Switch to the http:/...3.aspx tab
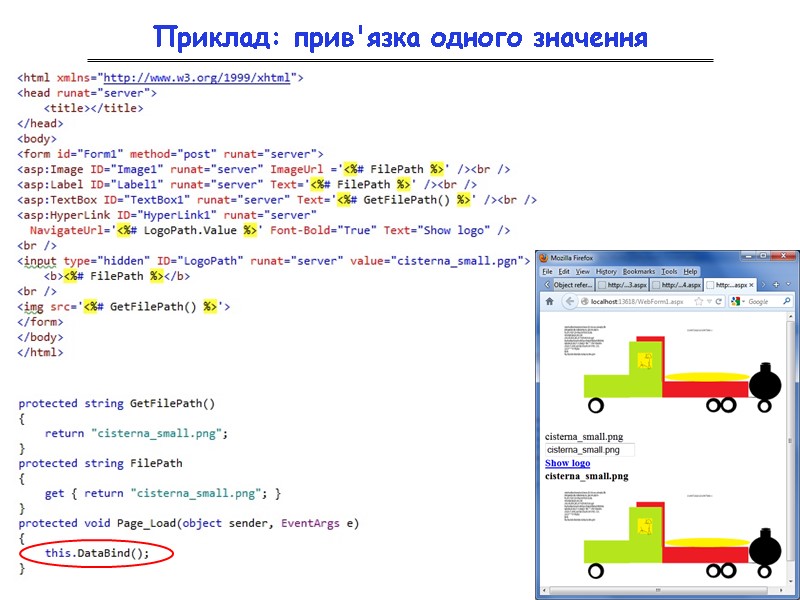Image resolution: width=800 pixels, height=600 pixels. [x=622, y=285]
